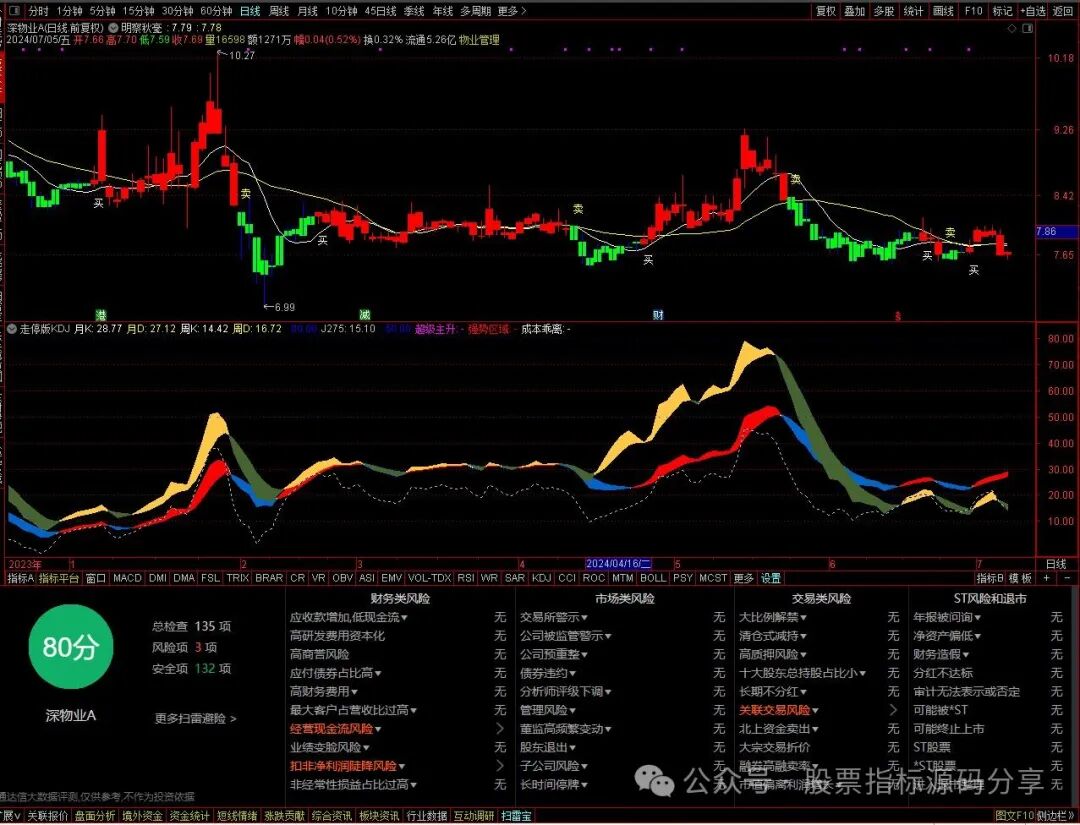This screenshot has width=1080, height=825.
Task: Click the round icon before 走停版KDJ
Action: point(12,329)
